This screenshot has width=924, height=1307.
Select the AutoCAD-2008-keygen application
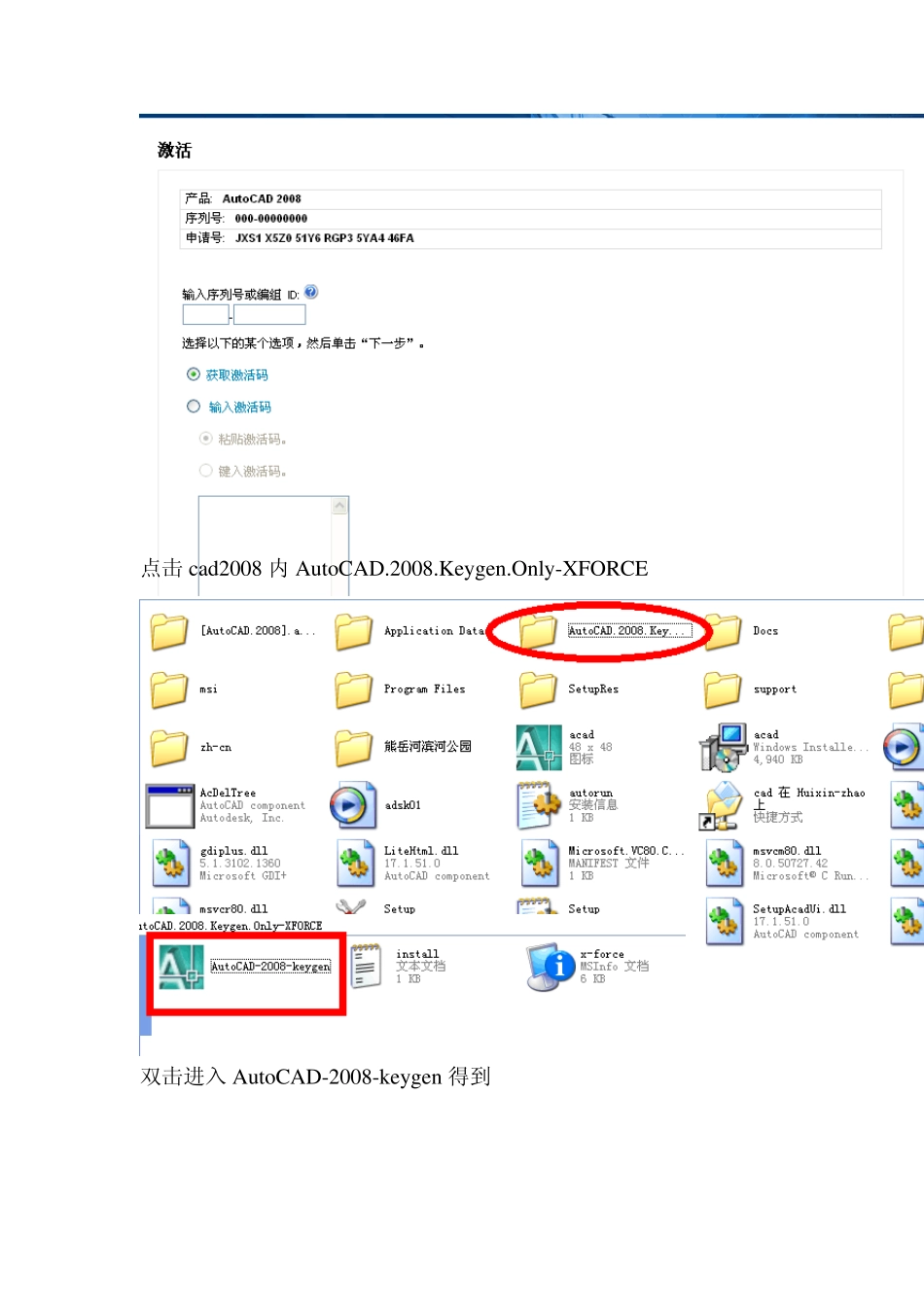pyautogui.click(x=245, y=967)
